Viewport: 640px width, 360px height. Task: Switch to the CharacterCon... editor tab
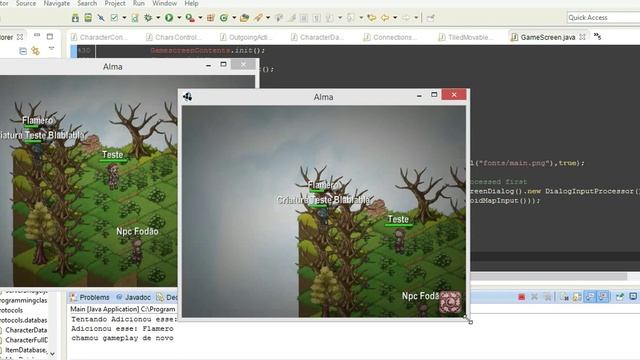point(100,37)
